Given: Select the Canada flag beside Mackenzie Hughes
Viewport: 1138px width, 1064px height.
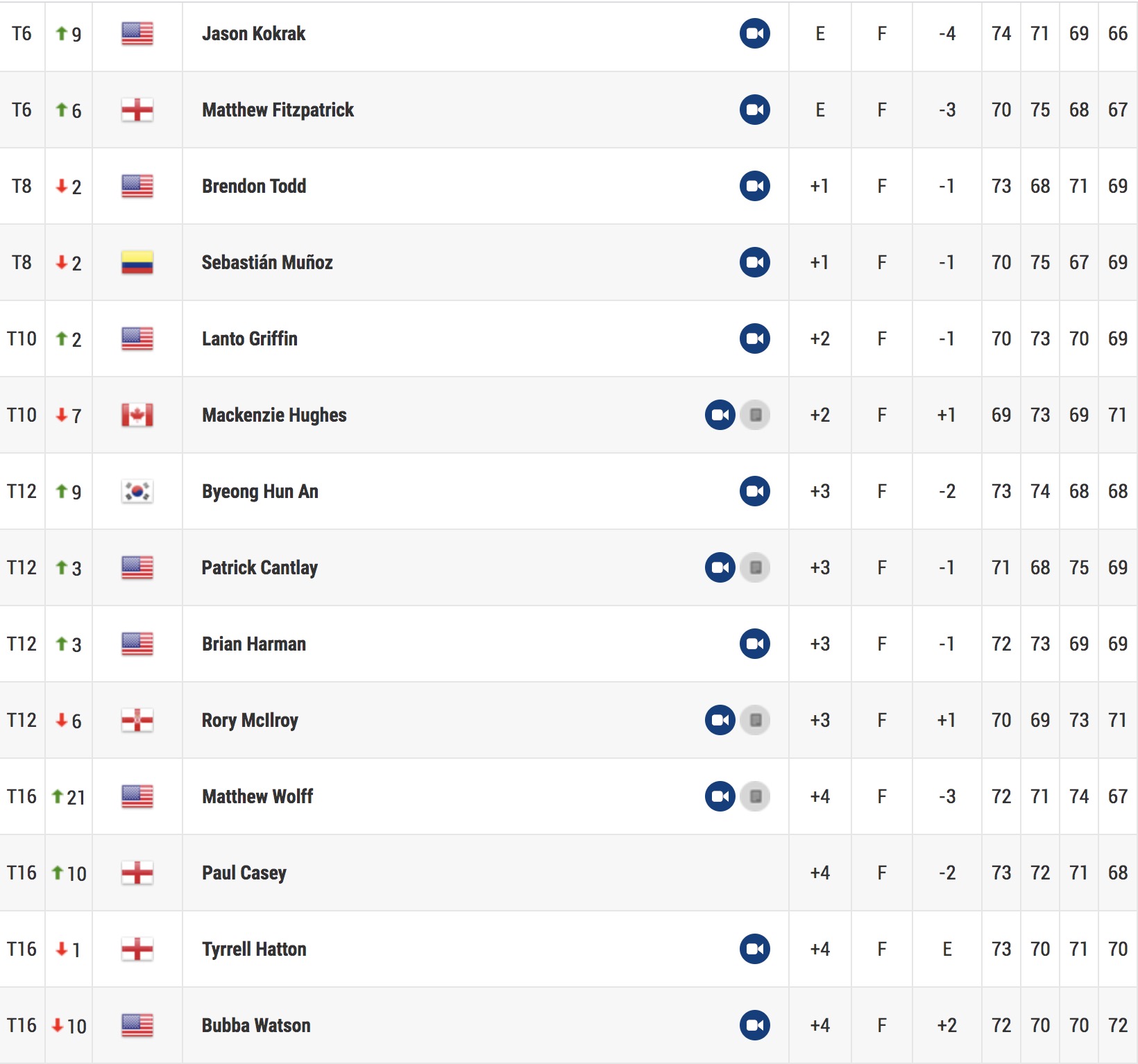Looking at the screenshot, I should click(137, 415).
